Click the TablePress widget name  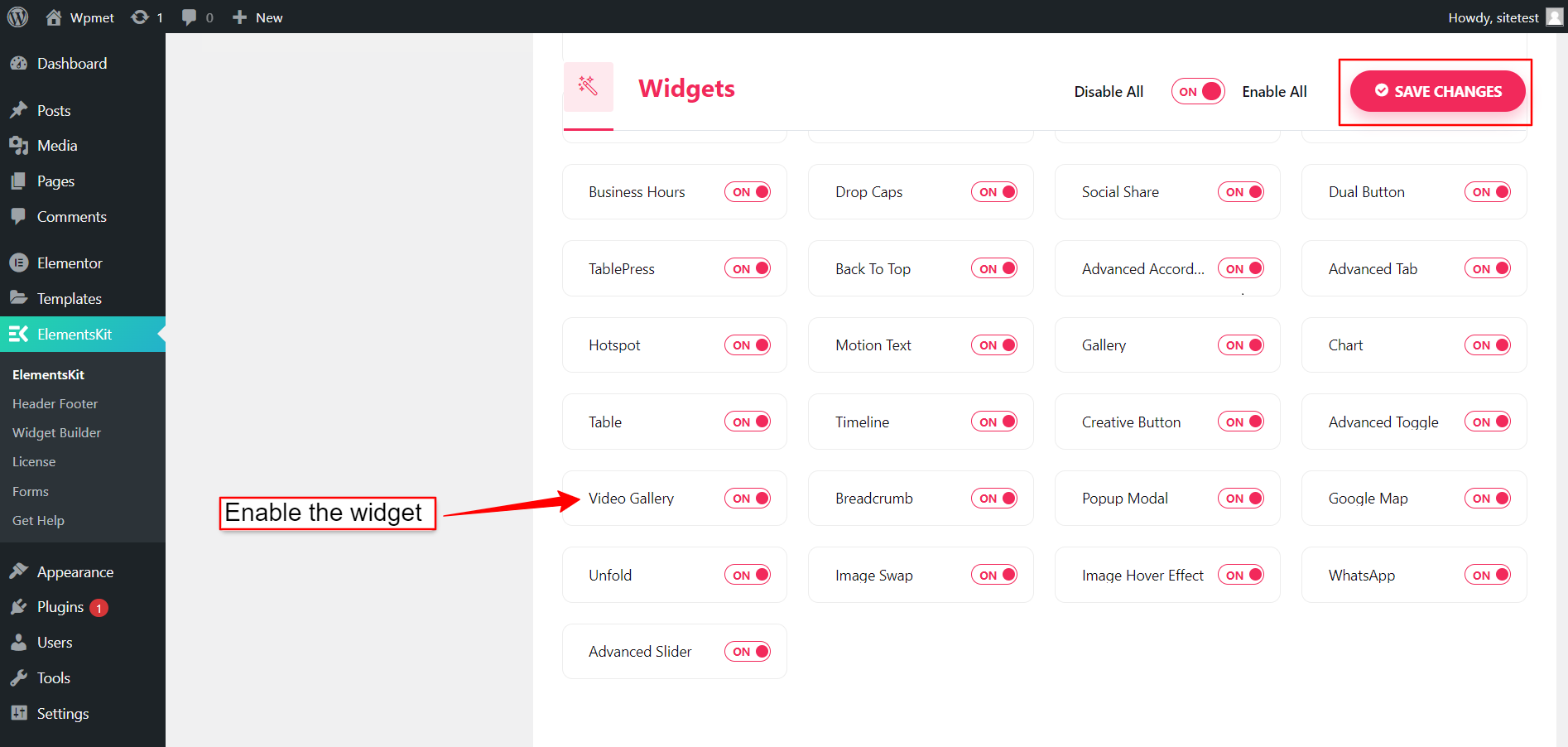[622, 269]
